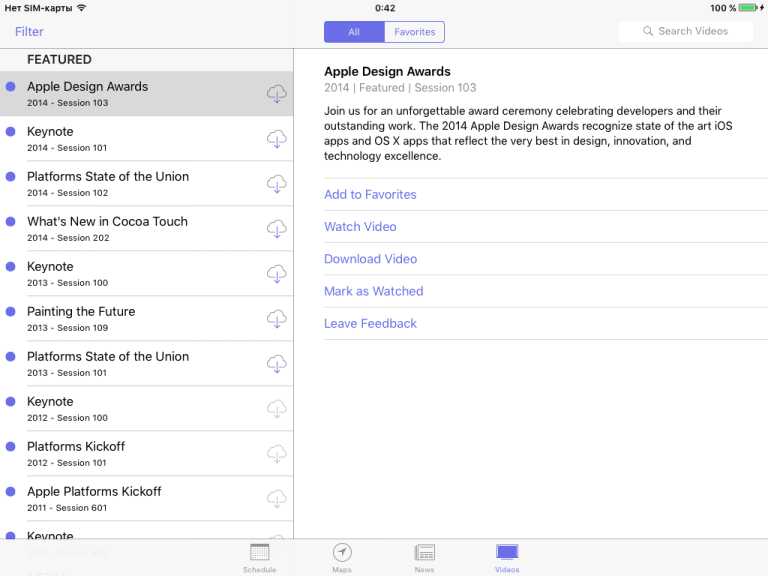The image size is (768, 576).
Task: Select Keynote 2013 Session 100 row
Action: (x=146, y=274)
